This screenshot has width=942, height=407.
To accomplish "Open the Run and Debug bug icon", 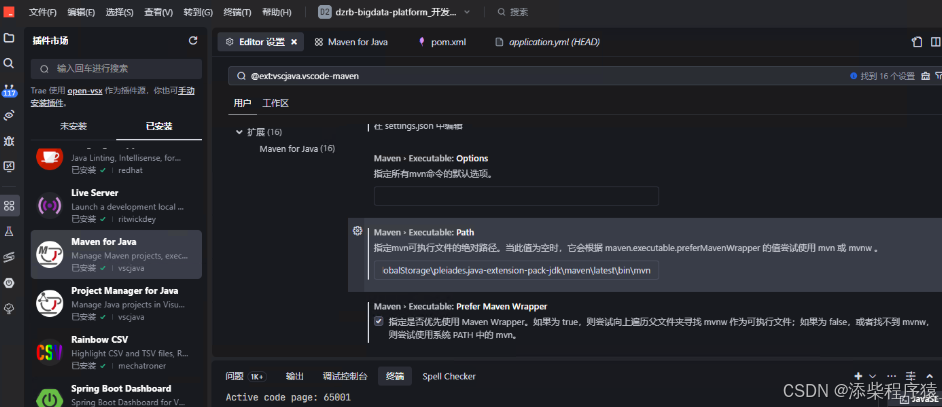I will pos(9,141).
